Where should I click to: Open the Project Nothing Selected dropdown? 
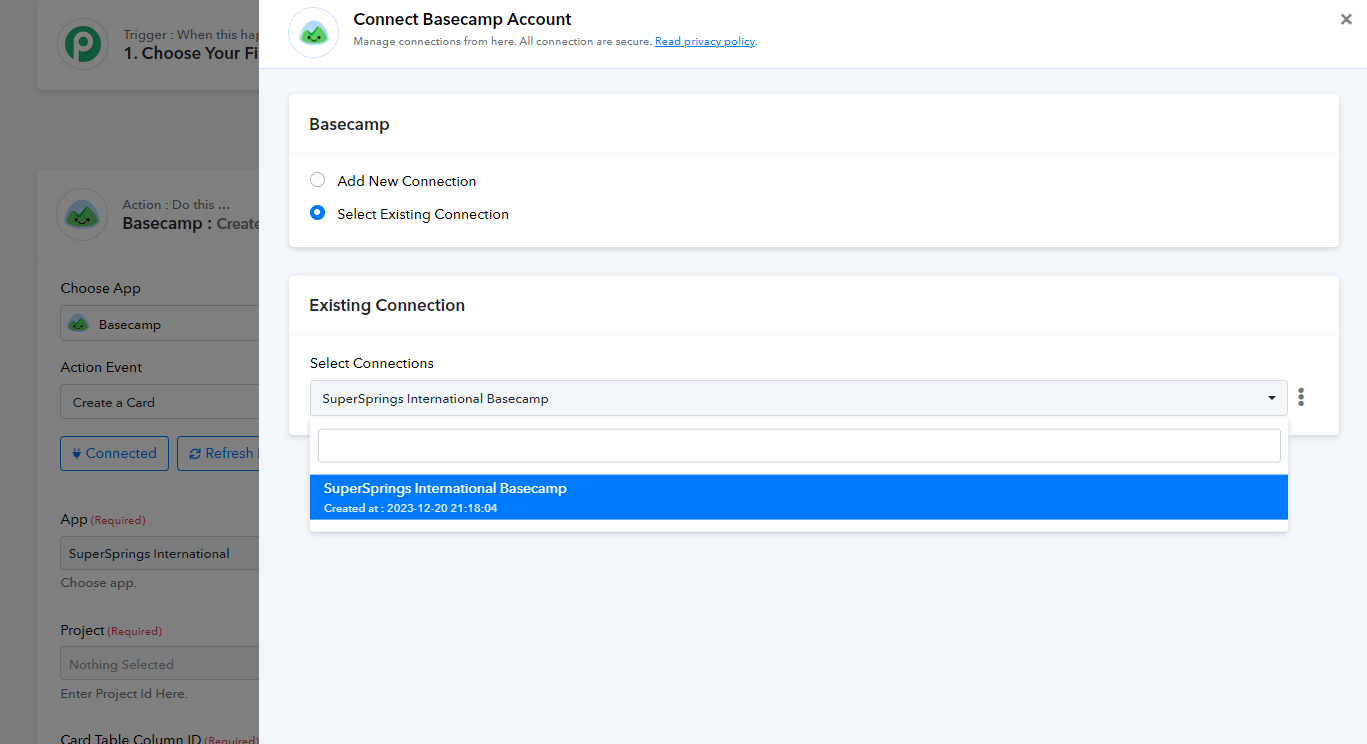(x=160, y=664)
